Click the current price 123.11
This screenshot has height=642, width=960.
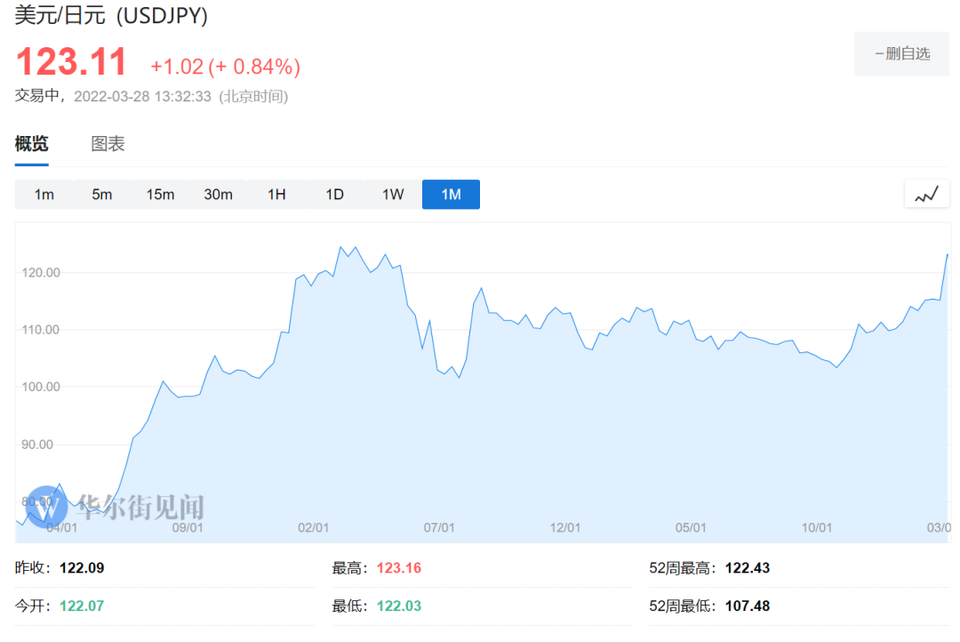[x=71, y=63]
